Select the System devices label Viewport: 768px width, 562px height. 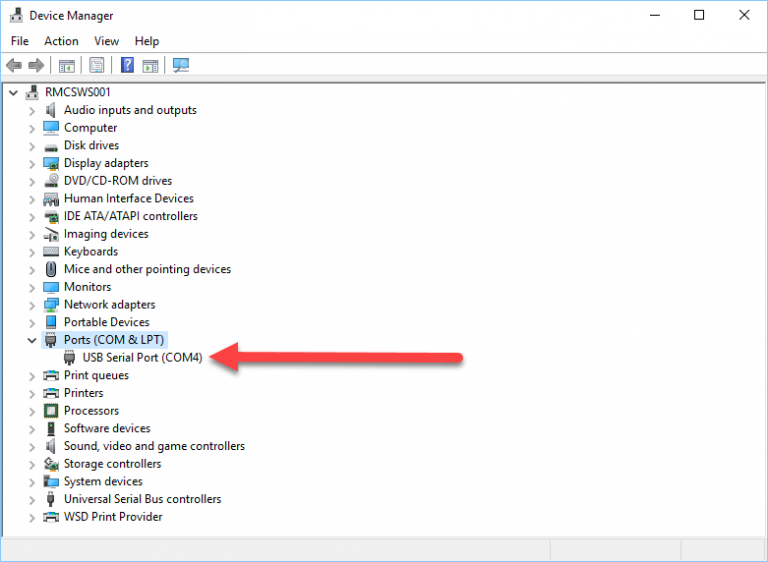[x=103, y=481]
